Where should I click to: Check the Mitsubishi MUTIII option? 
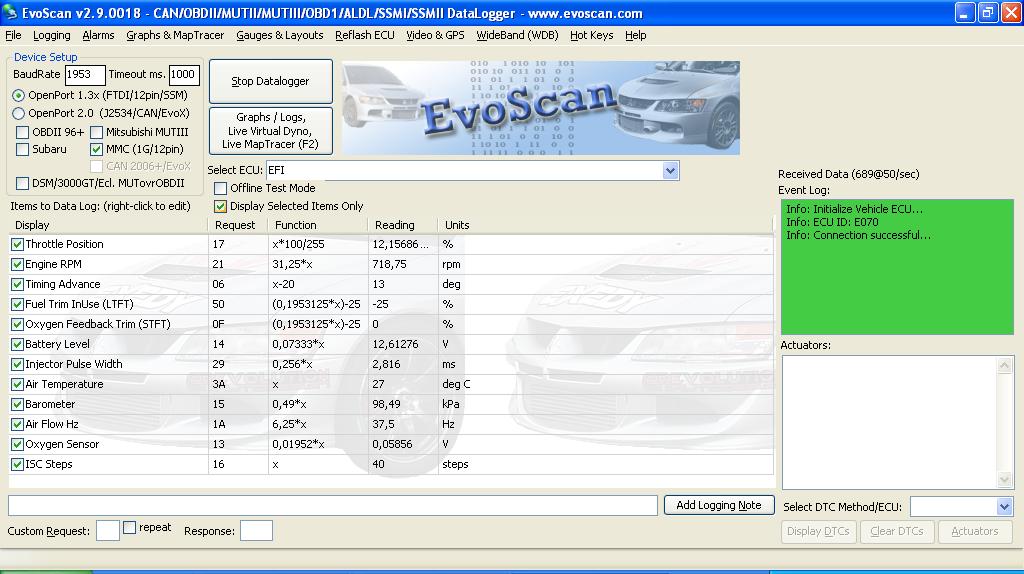coord(97,132)
